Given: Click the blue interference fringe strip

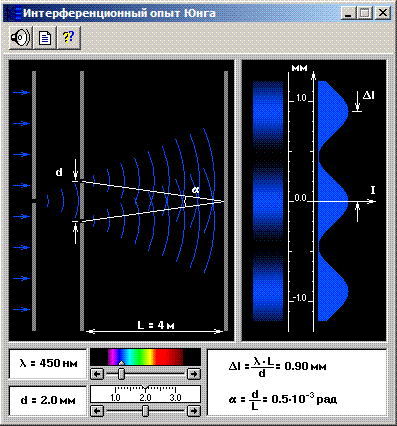Looking at the screenshot, I should tap(268, 201).
